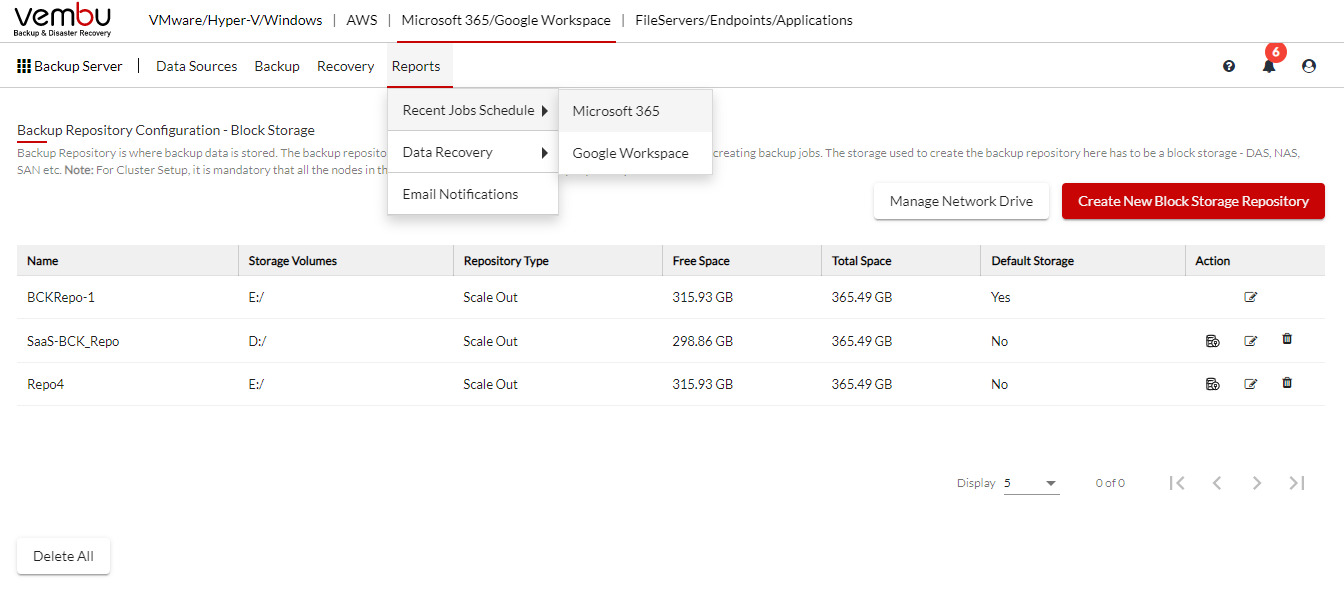Select Google Workspace in the submenu

coord(635,153)
